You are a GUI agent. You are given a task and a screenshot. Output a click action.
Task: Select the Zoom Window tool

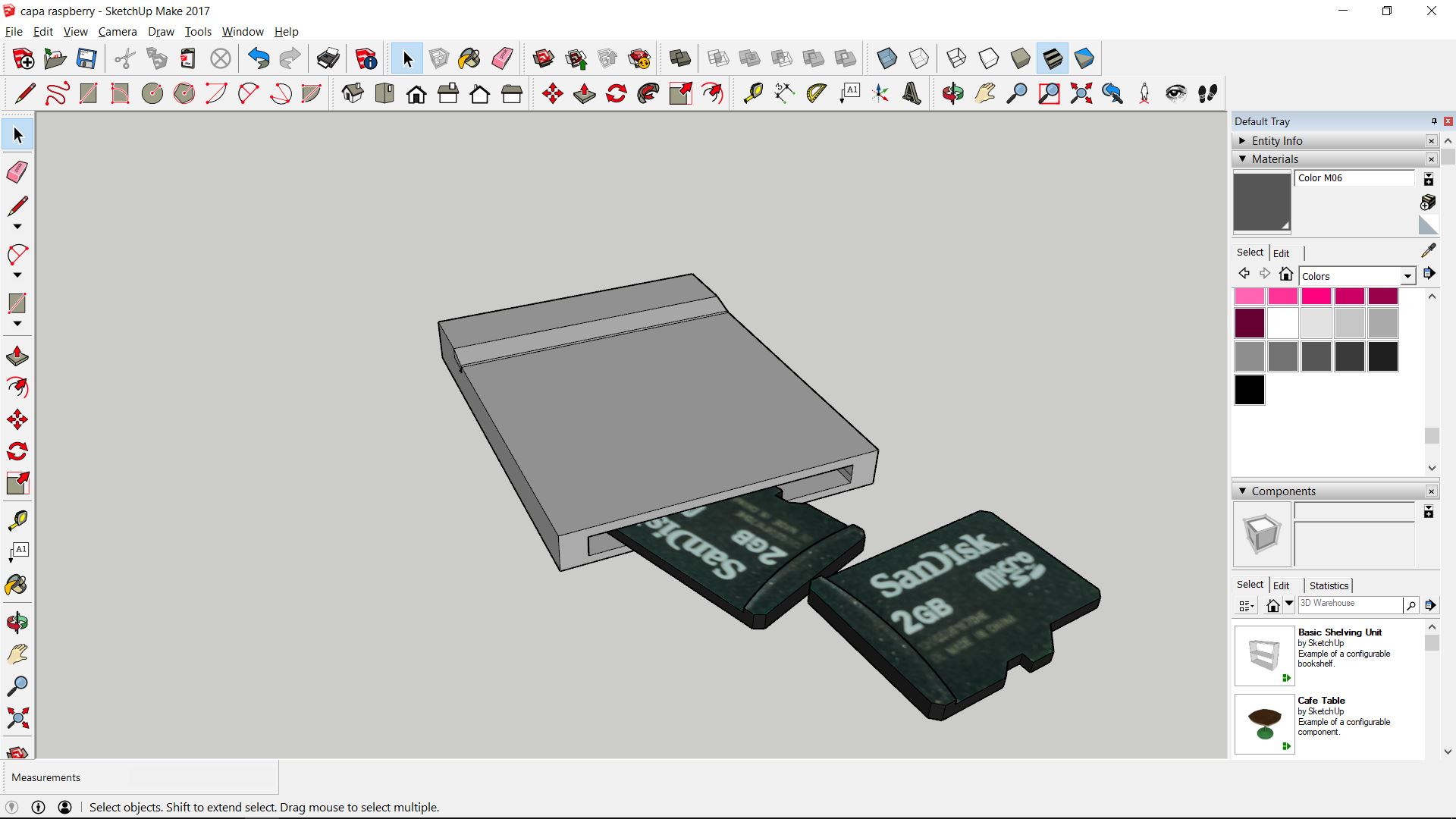pyautogui.click(x=1049, y=93)
